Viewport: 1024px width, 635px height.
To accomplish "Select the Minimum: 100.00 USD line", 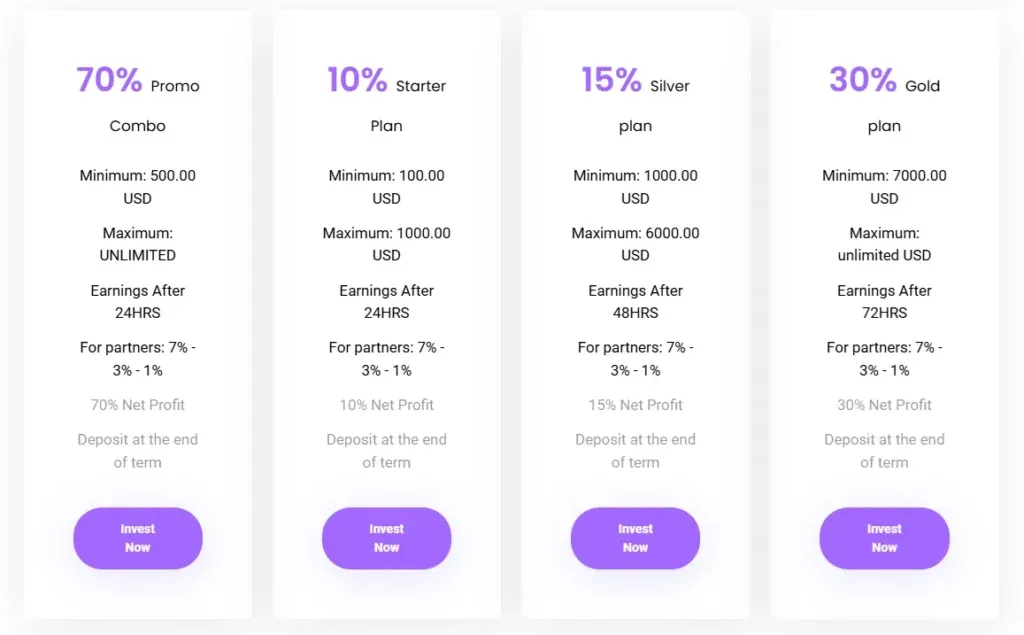I will 386,187.
